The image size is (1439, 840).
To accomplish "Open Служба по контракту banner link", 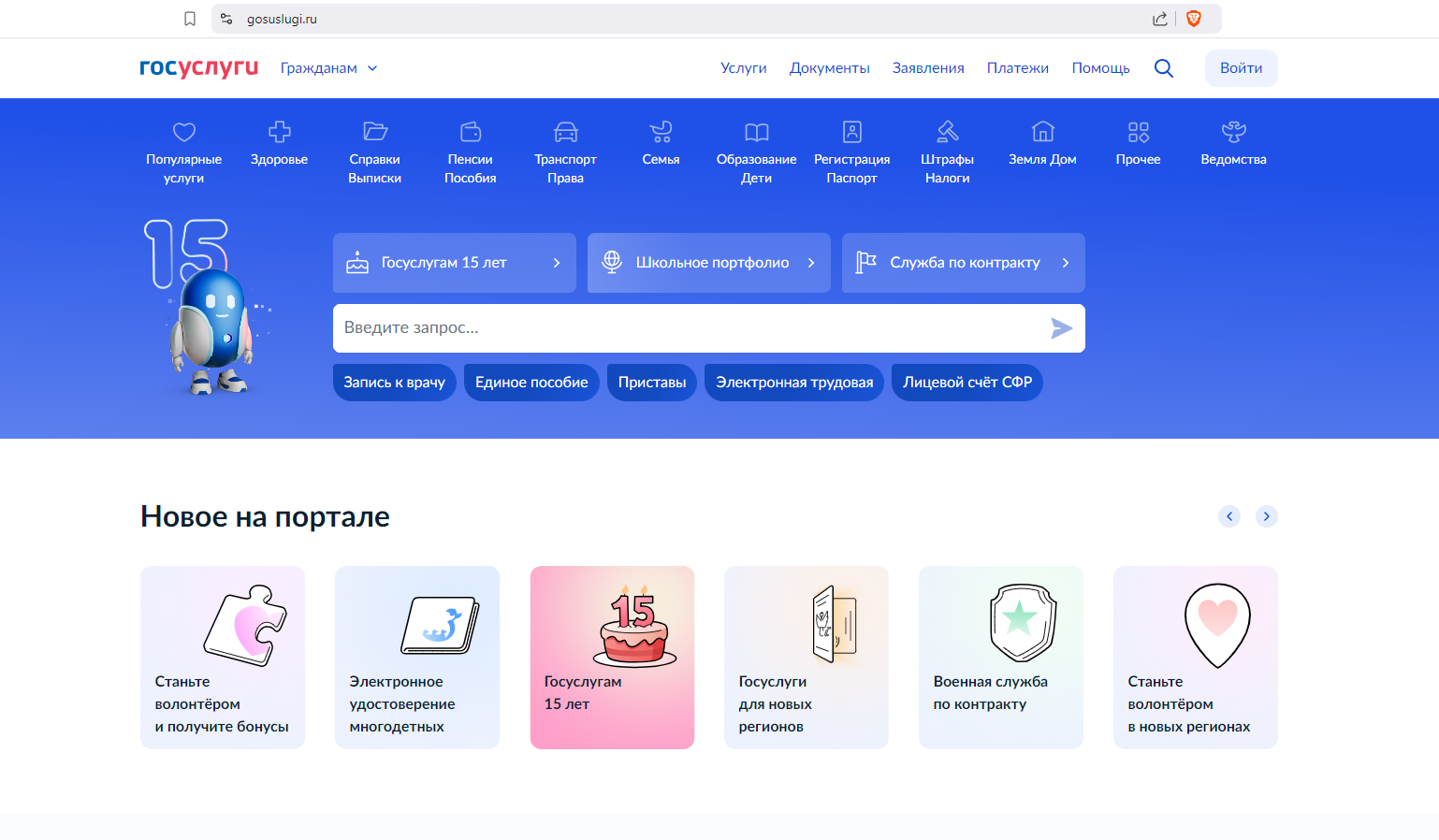I will tap(963, 263).
